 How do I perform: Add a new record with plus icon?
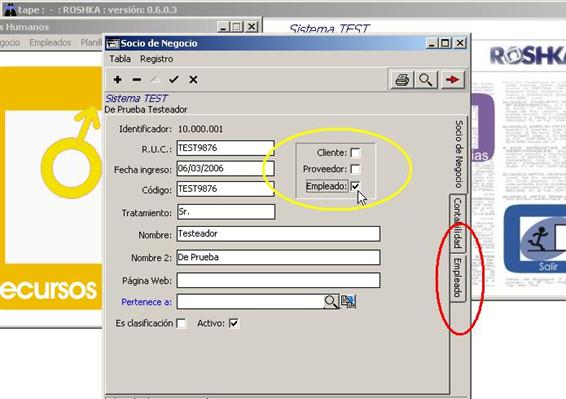pos(117,79)
